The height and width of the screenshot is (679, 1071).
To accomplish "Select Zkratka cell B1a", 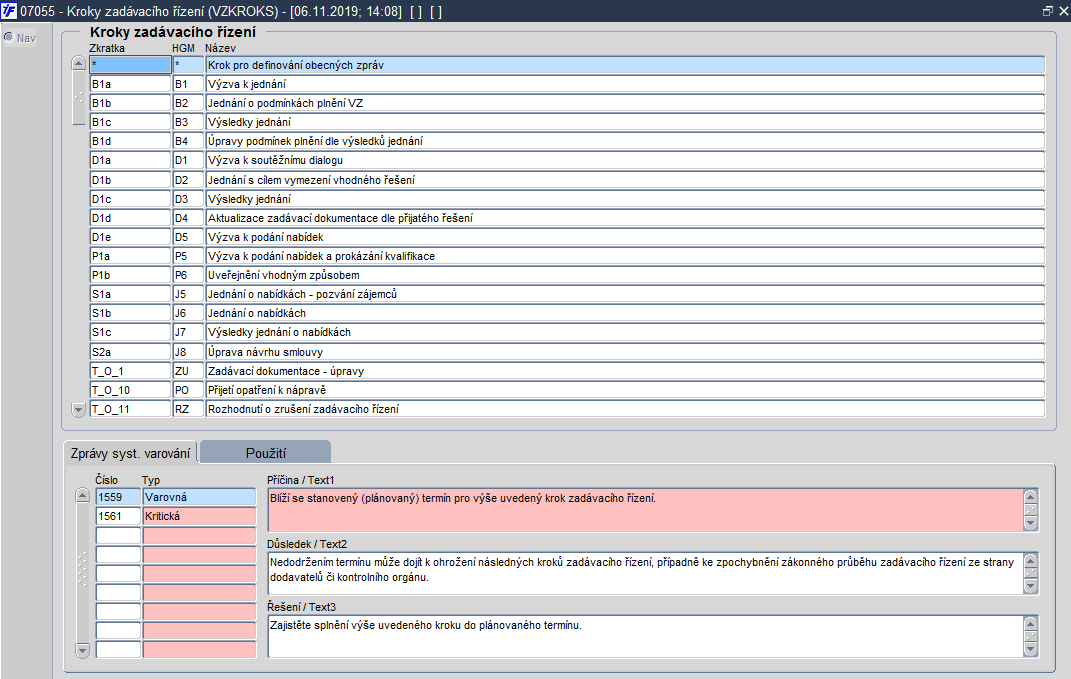I will click(130, 84).
